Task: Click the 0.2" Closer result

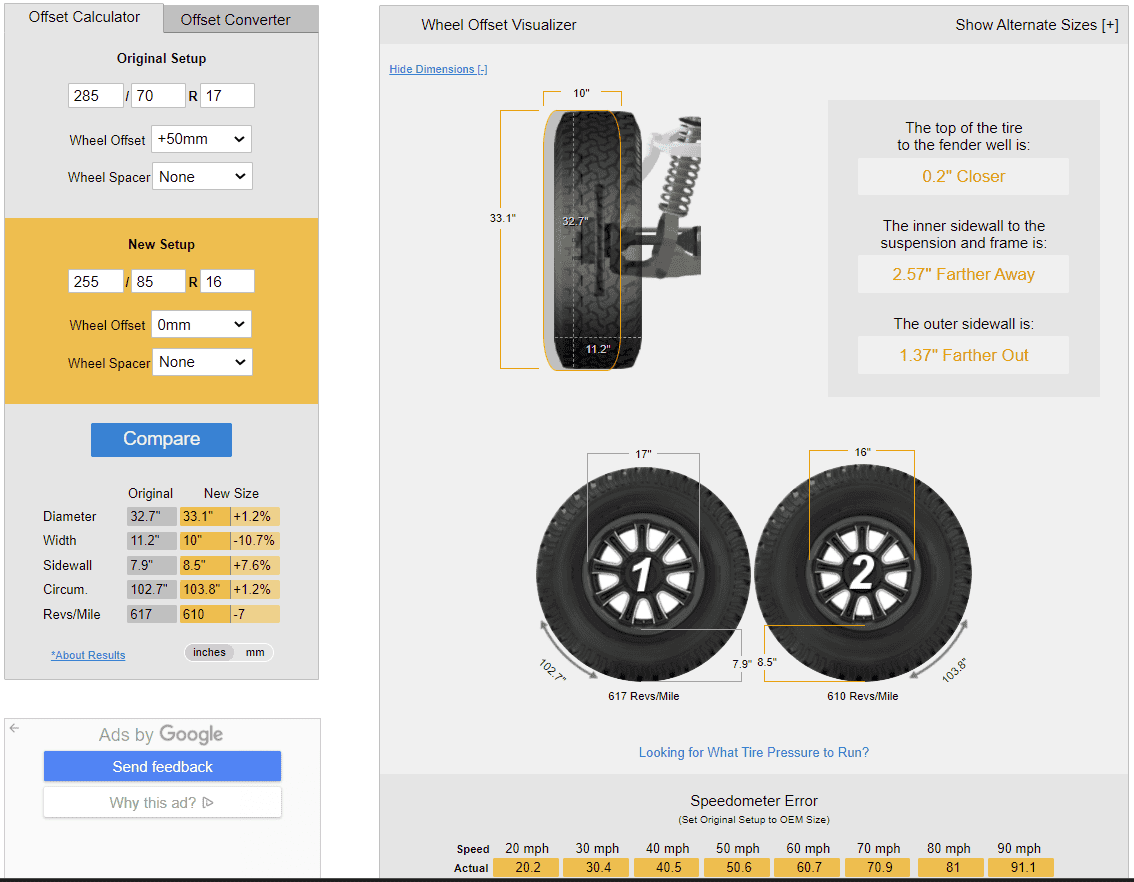Action: click(963, 176)
